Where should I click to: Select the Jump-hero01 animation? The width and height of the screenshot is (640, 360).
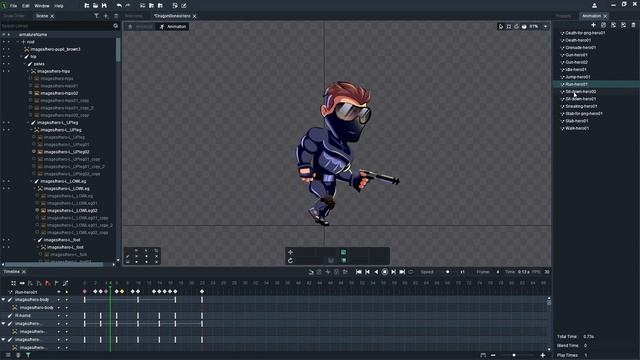tap(578, 77)
